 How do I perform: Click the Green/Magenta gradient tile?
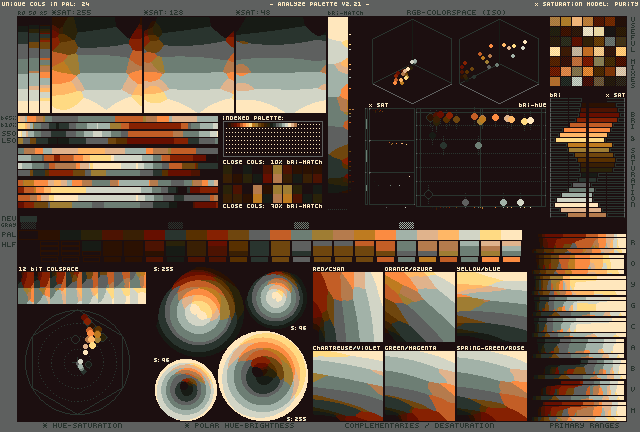(419, 384)
